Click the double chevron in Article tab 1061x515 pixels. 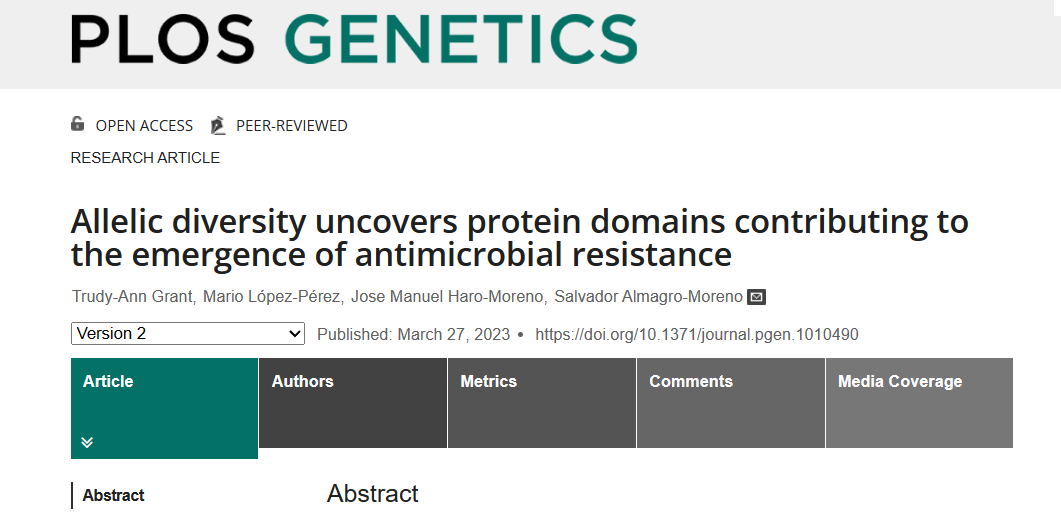87,443
